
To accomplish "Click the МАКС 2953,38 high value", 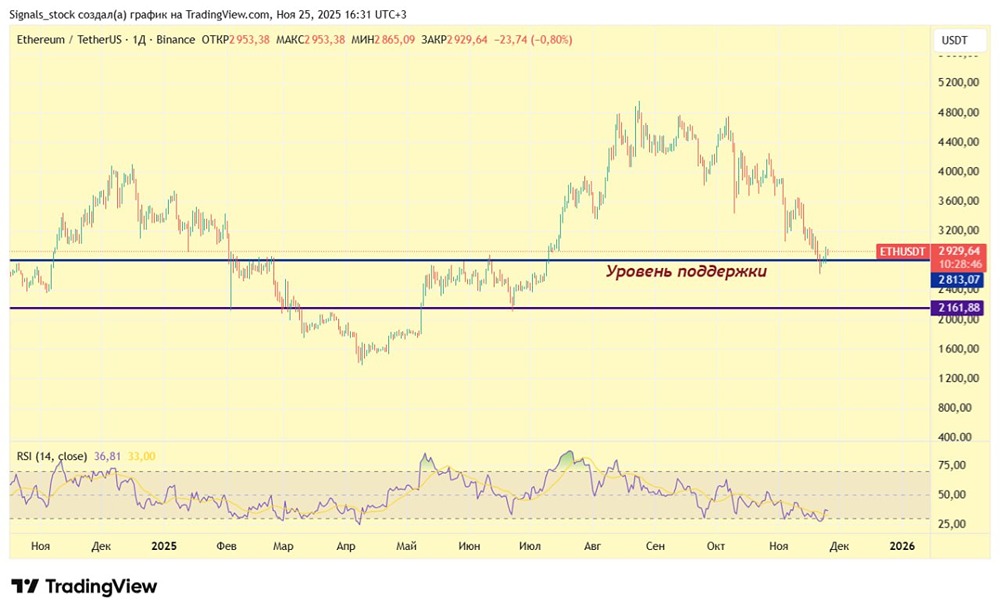I will point(310,40).
